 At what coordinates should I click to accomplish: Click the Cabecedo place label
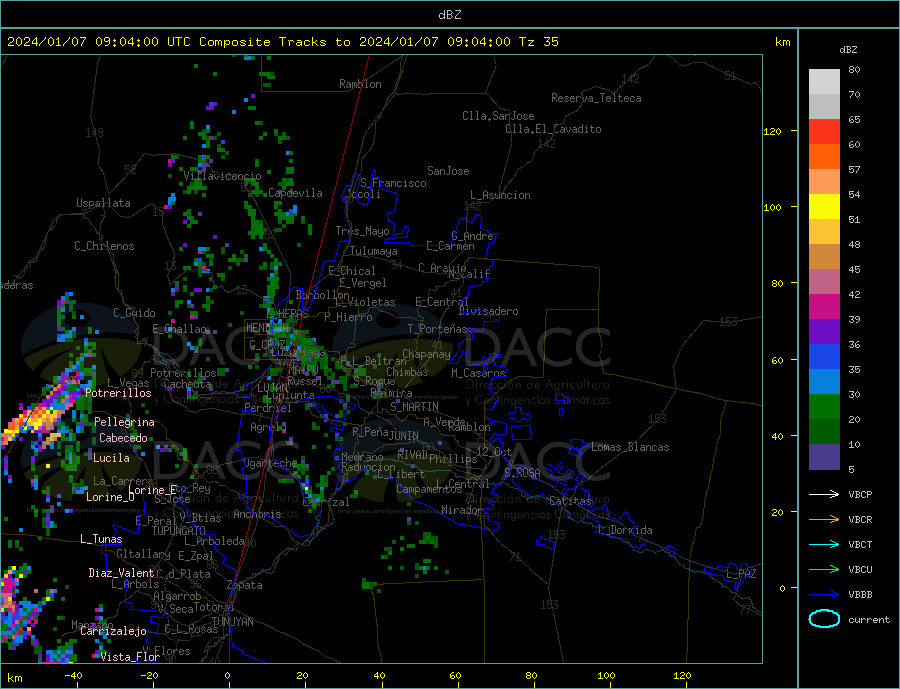[x=123, y=438]
